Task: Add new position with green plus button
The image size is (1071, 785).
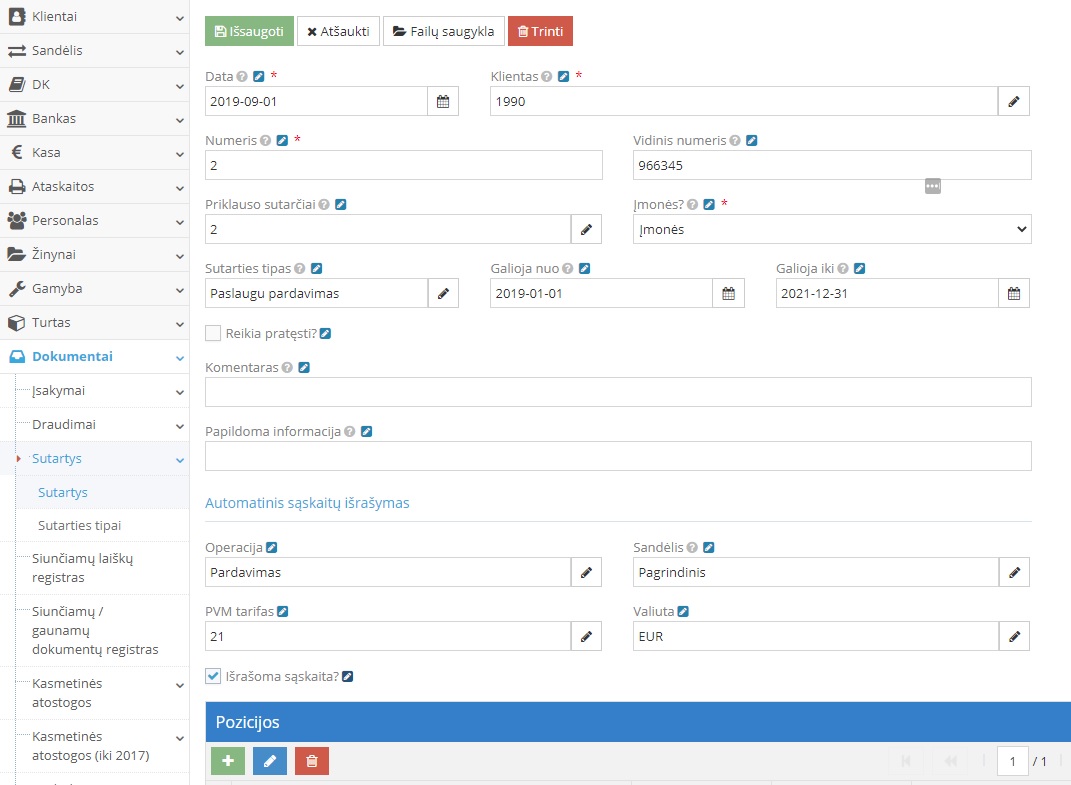Action: point(227,761)
